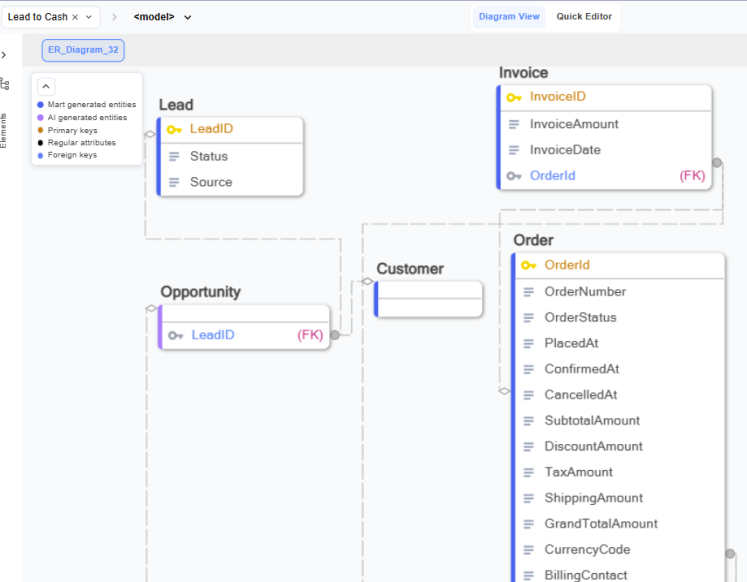Image resolution: width=747 pixels, height=582 pixels.
Task: Select the Lead entity title
Action: [x=176, y=105]
